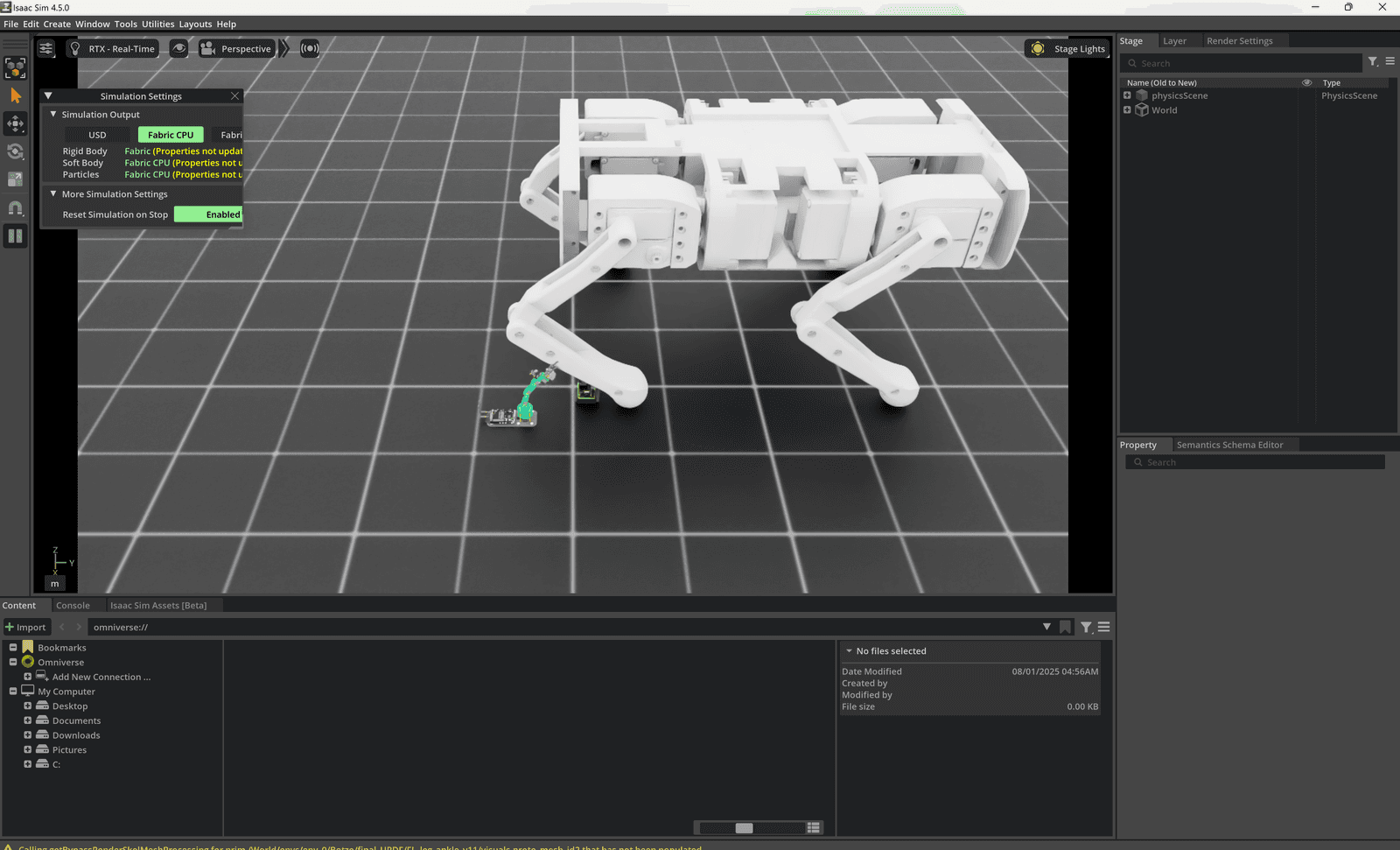The height and width of the screenshot is (850, 1400).
Task: Select the orange arrow Select tool
Action: [16, 95]
